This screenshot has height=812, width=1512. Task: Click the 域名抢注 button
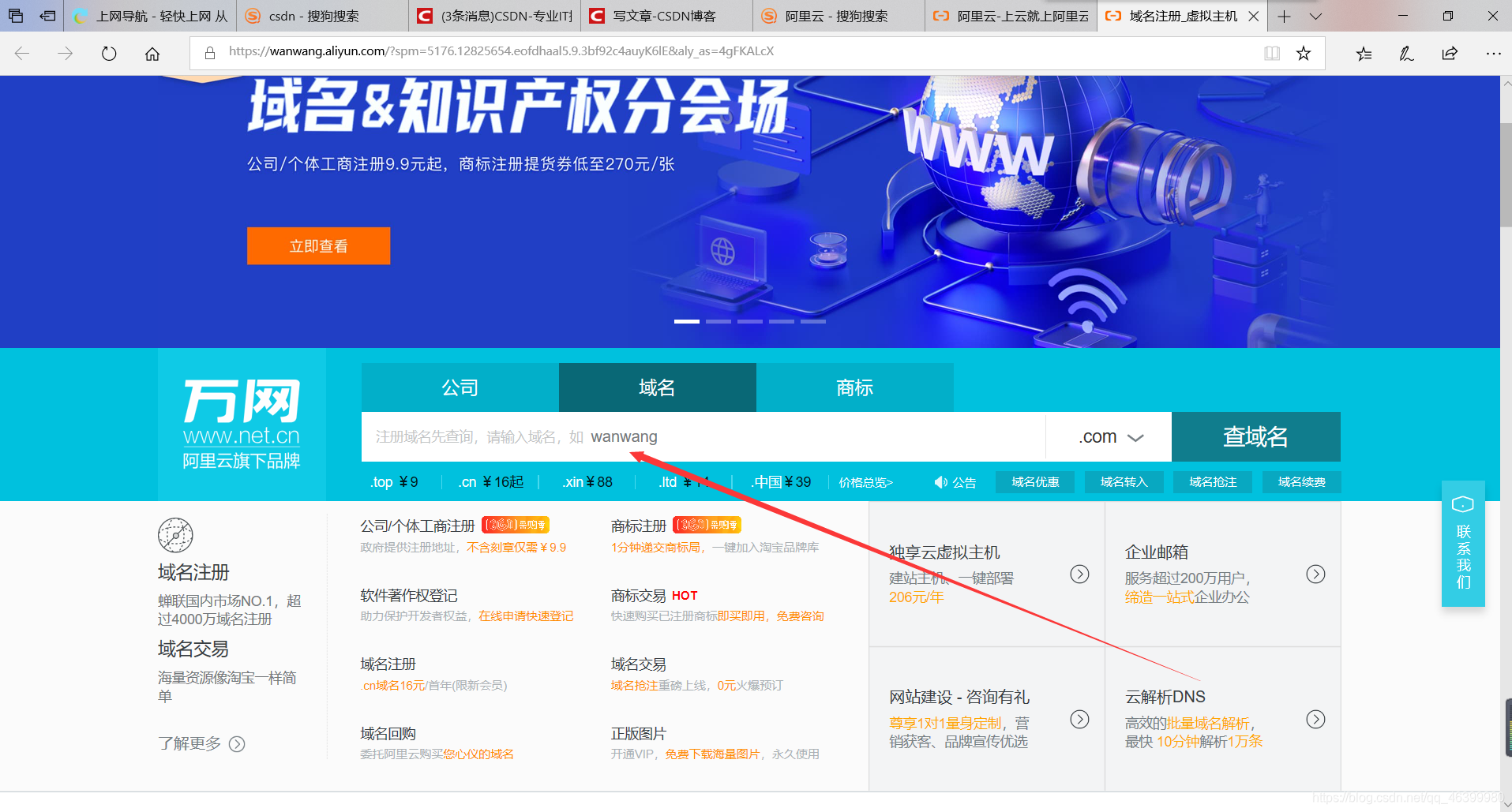[1213, 482]
